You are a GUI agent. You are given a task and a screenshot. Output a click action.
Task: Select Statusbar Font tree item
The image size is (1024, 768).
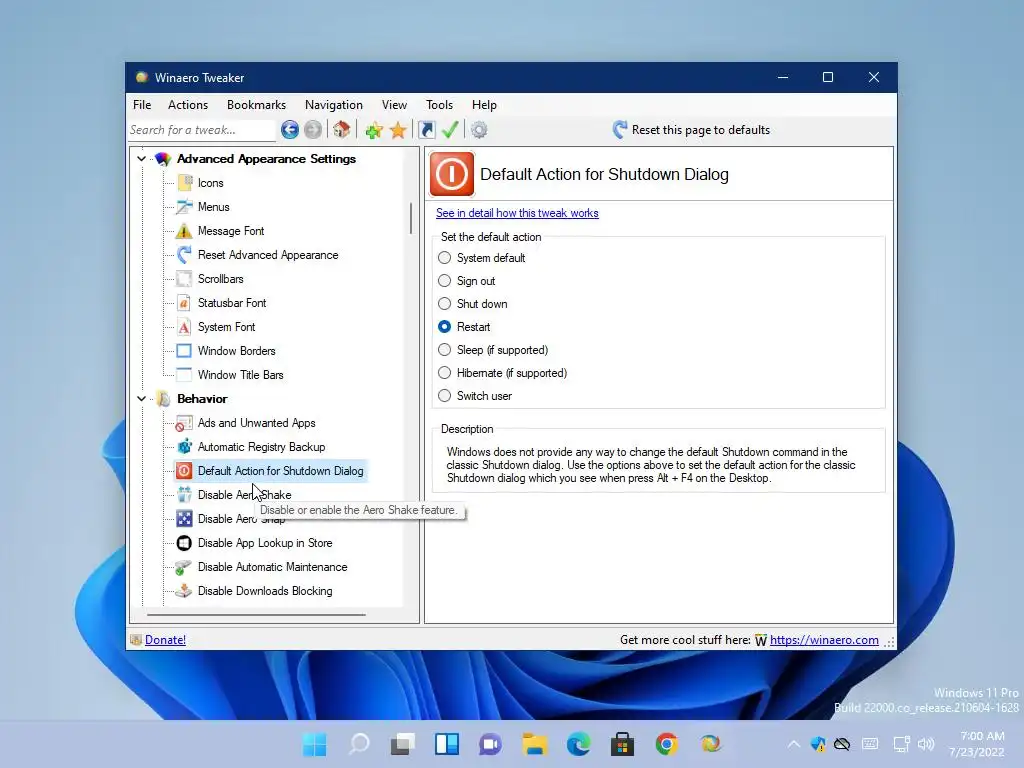232,303
